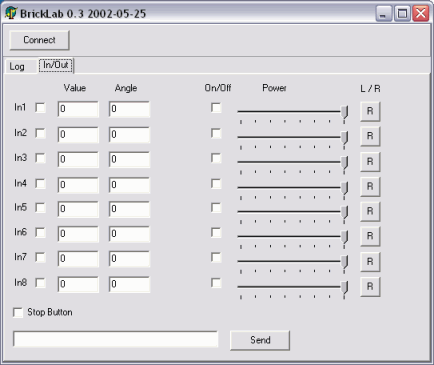Screen dimensions: 434x365
Task: Click the In3 Value field
Action: (x=78, y=159)
